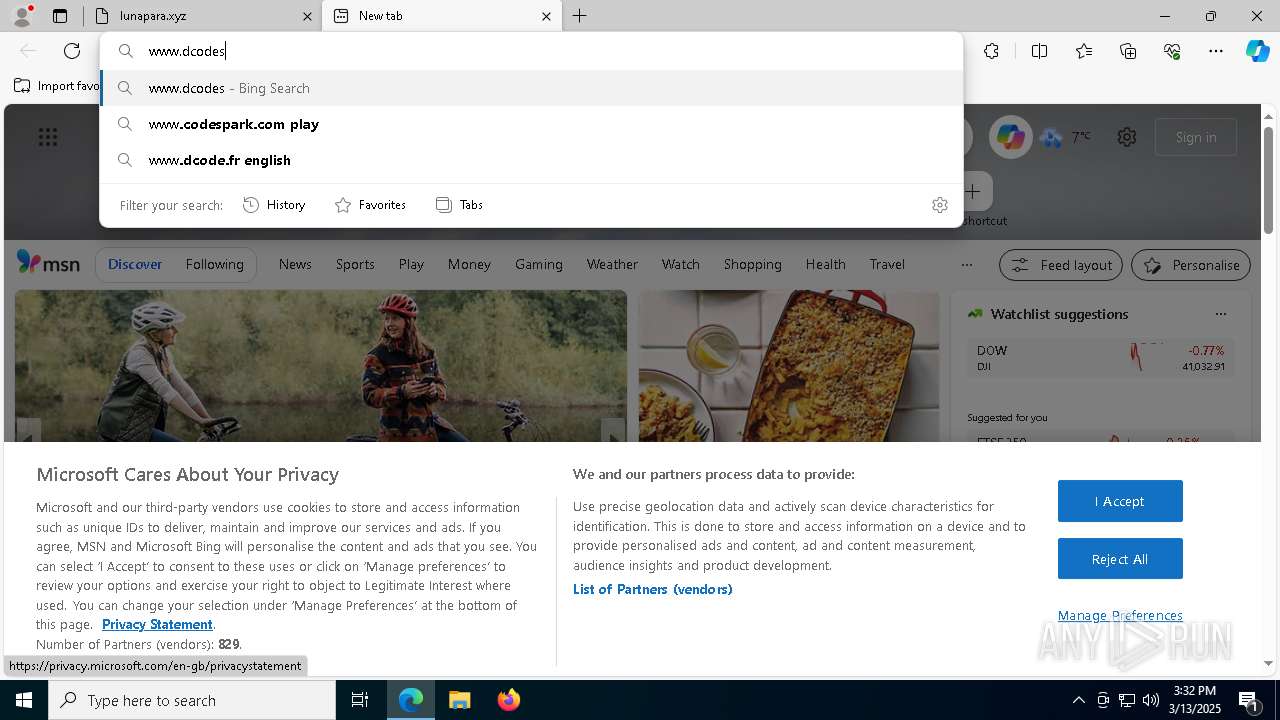Open weather widget showing 7°C
This screenshot has height=720, width=1280.
coord(1066,137)
